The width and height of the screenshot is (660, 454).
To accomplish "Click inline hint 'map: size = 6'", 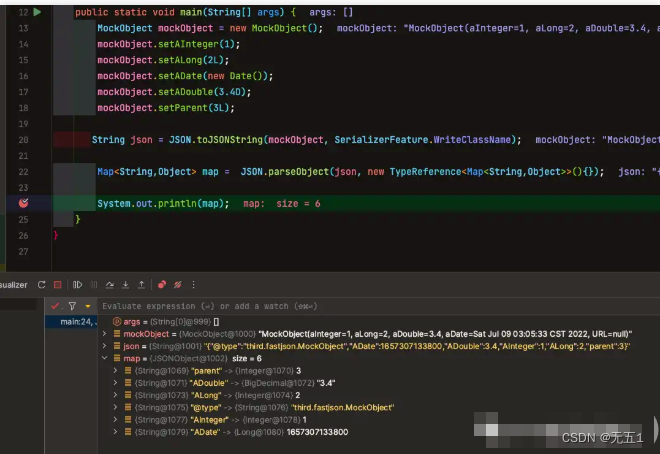I will (282, 204).
